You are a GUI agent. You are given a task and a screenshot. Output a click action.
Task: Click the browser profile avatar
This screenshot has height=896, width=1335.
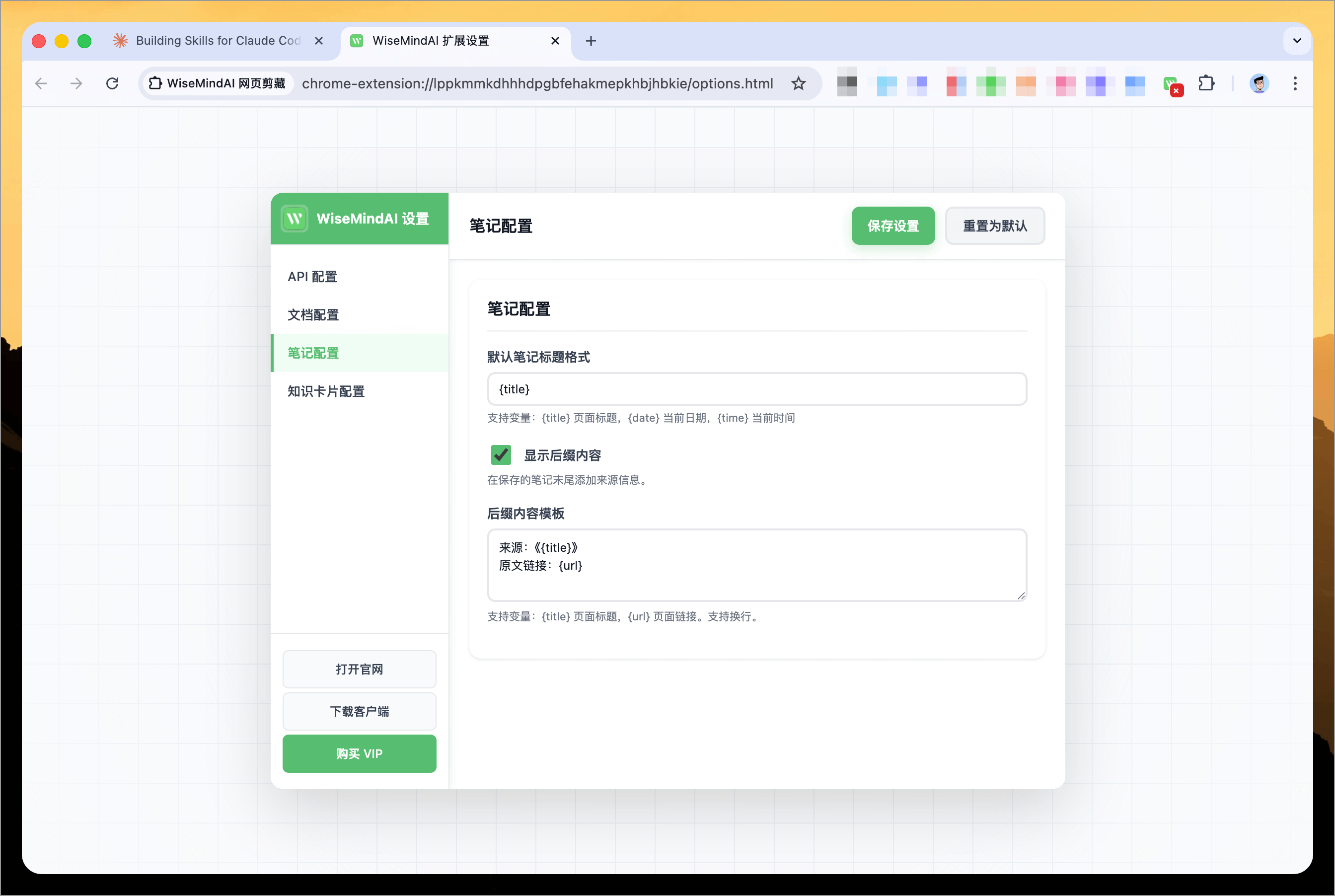(1259, 83)
